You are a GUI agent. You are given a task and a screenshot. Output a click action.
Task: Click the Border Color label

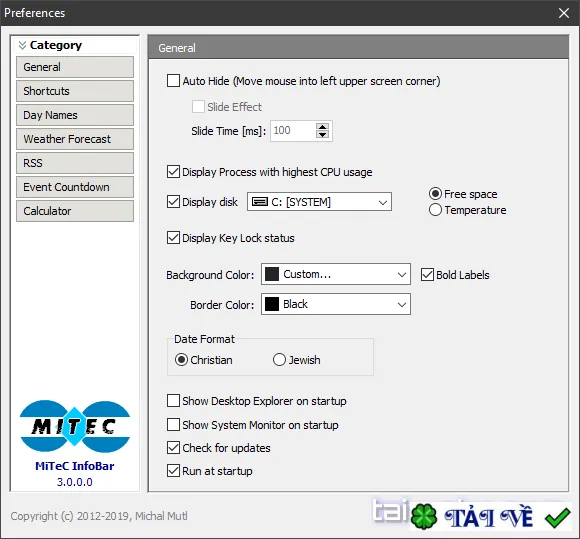(222, 305)
